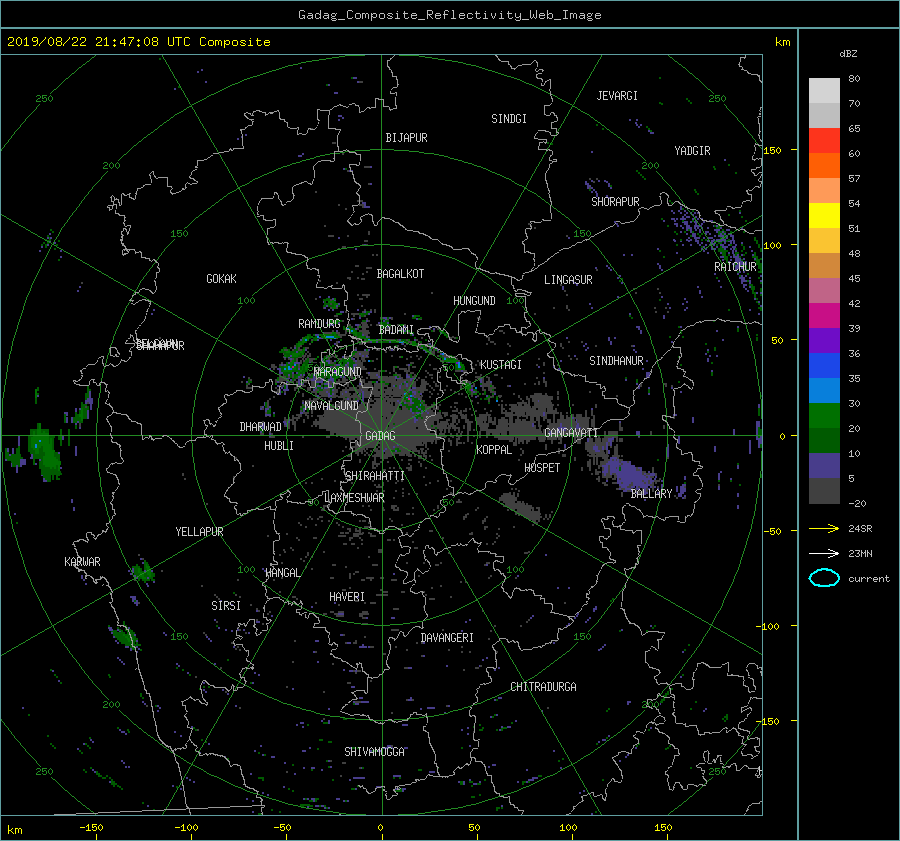Click the 'current' legend label
This screenshot has height=841, width=900.
point(868,579)
